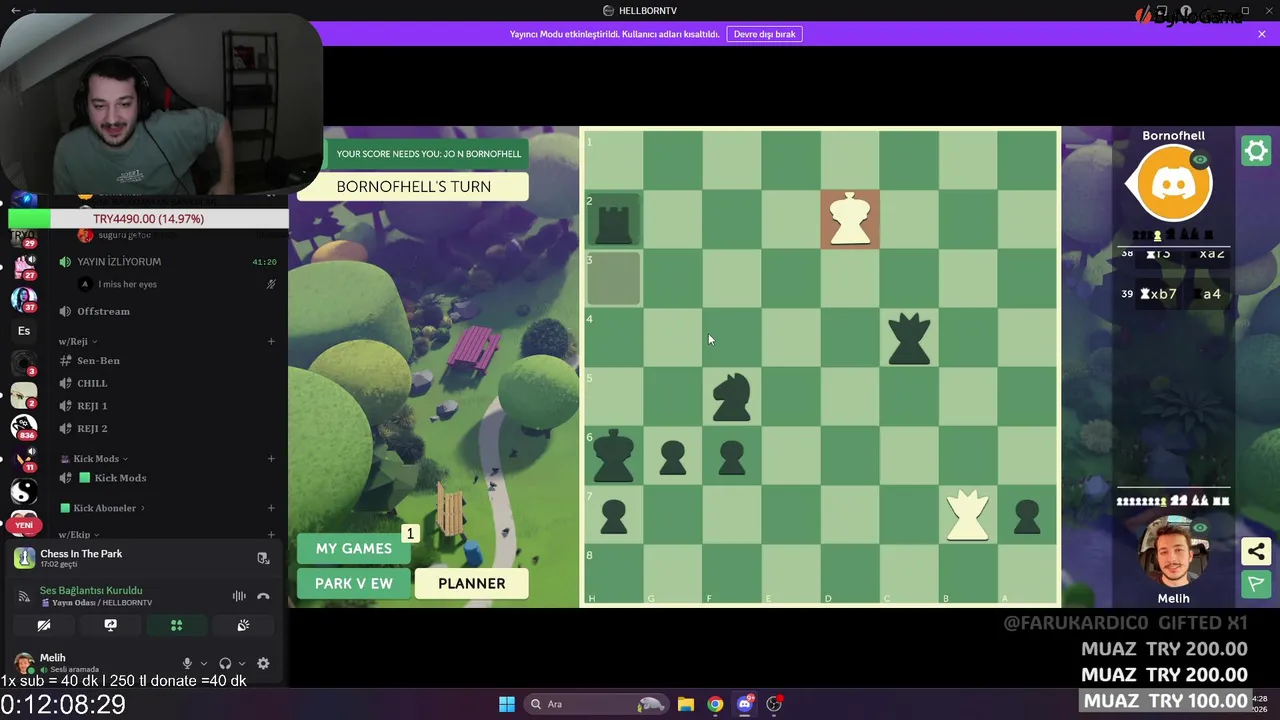Pop out Chess In The Park activity

tap(263, 558)
